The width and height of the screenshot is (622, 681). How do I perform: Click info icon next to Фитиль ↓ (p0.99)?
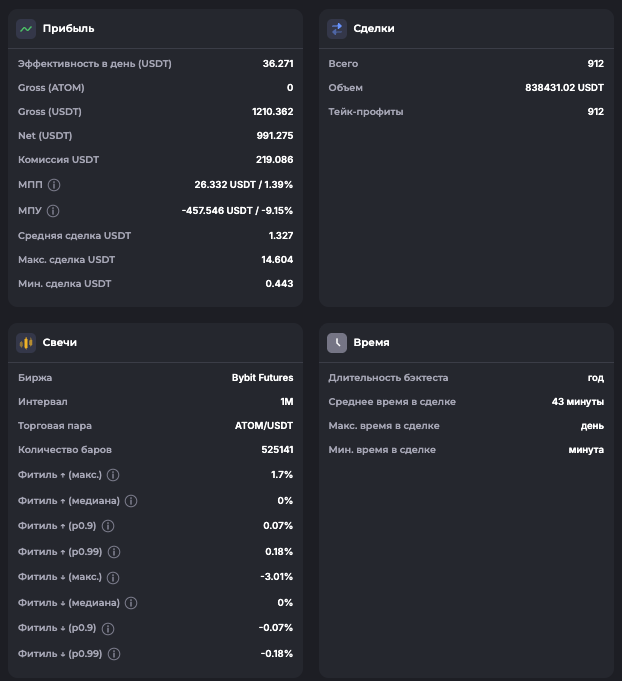[113, 654]
